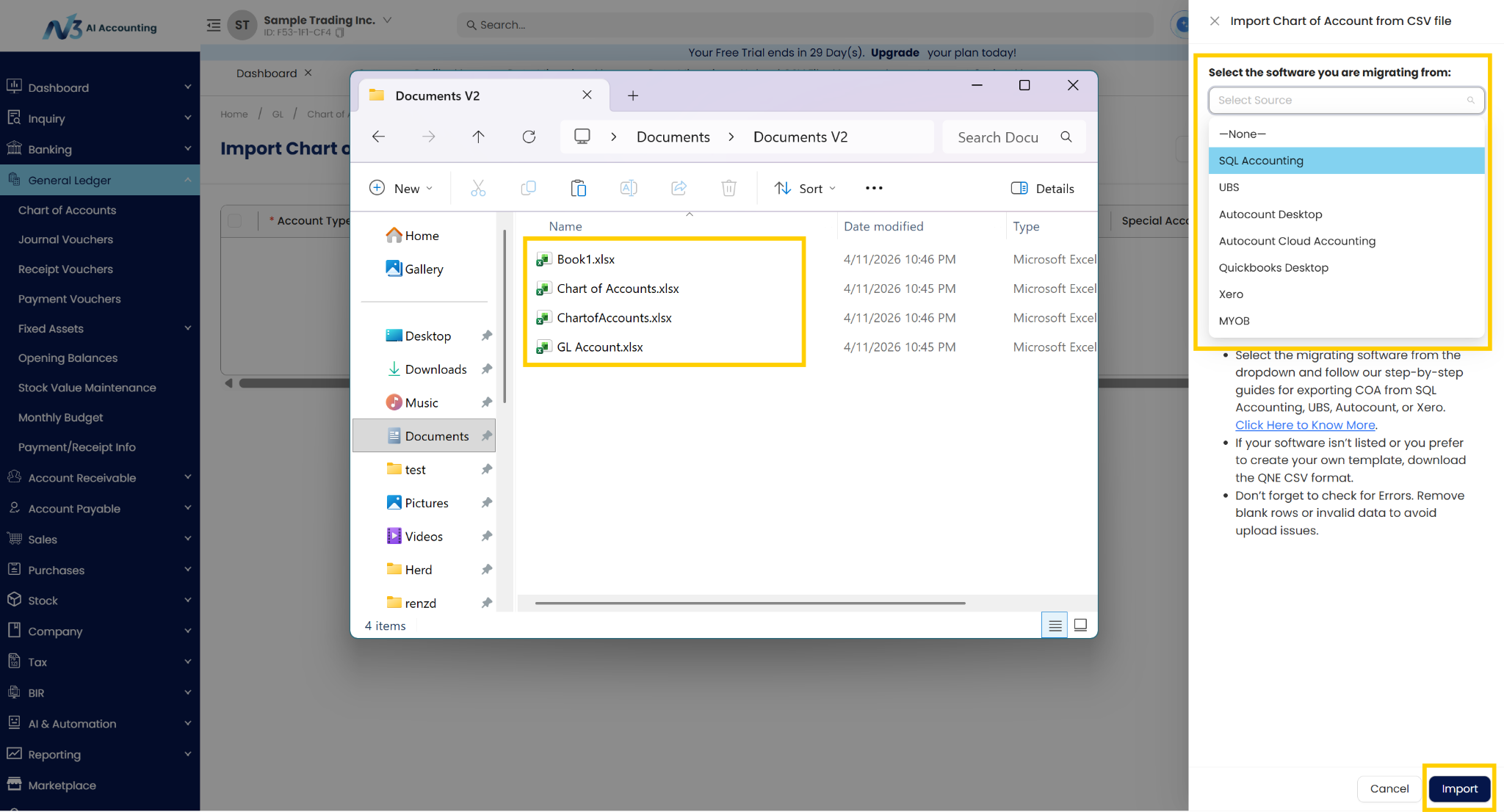Copy the company ID icon
This screenshot has height=812, width=1504.
pos(340,33)
